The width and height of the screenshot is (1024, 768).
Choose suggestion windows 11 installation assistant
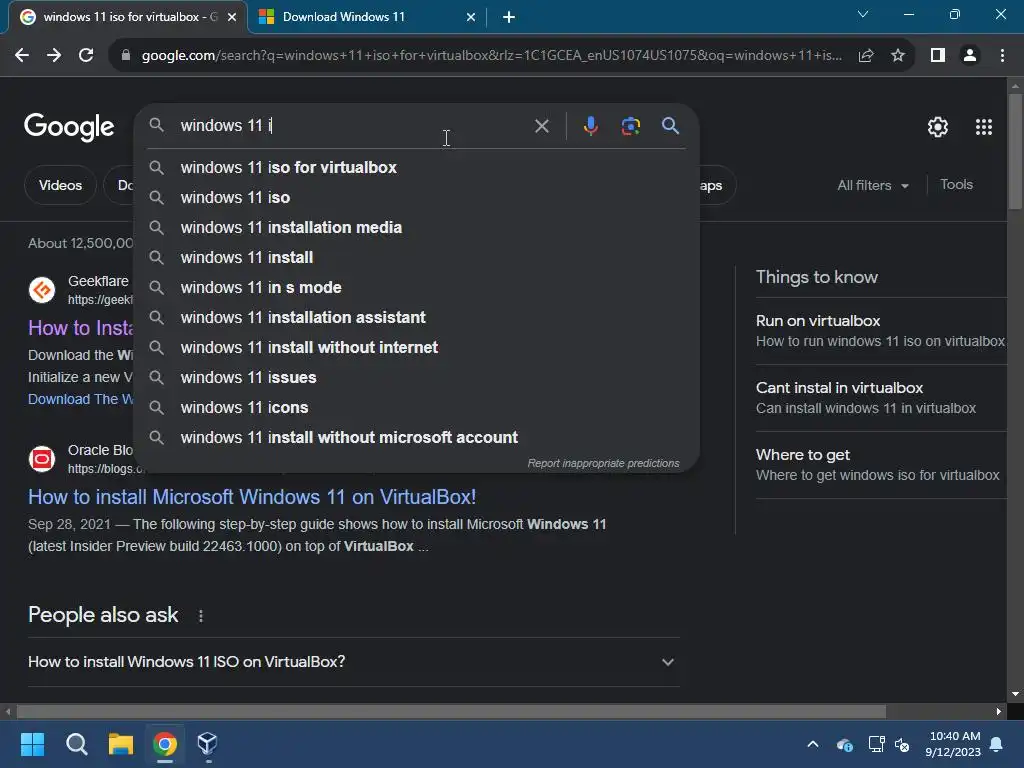417,318
